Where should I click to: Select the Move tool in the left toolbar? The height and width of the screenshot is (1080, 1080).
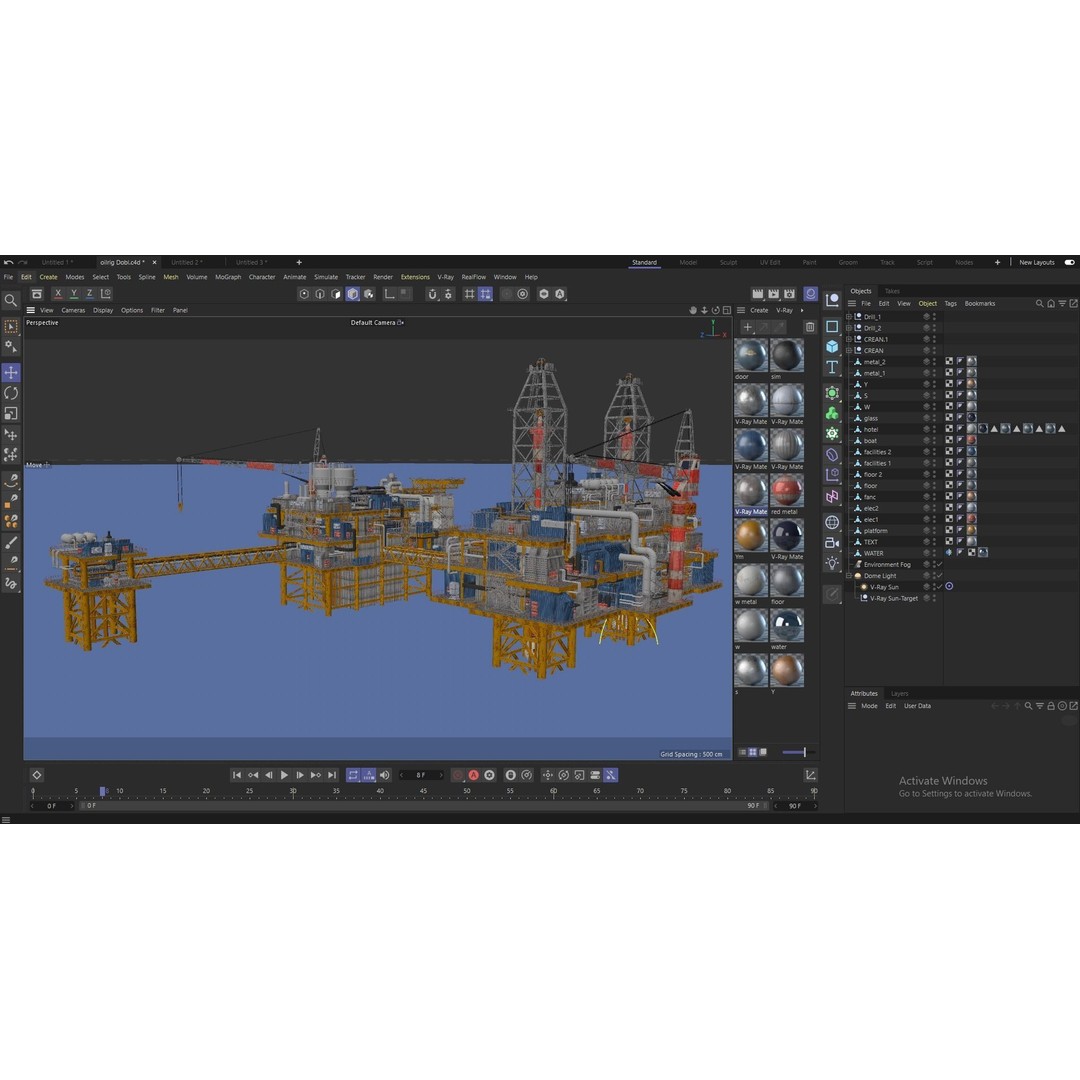11,372
